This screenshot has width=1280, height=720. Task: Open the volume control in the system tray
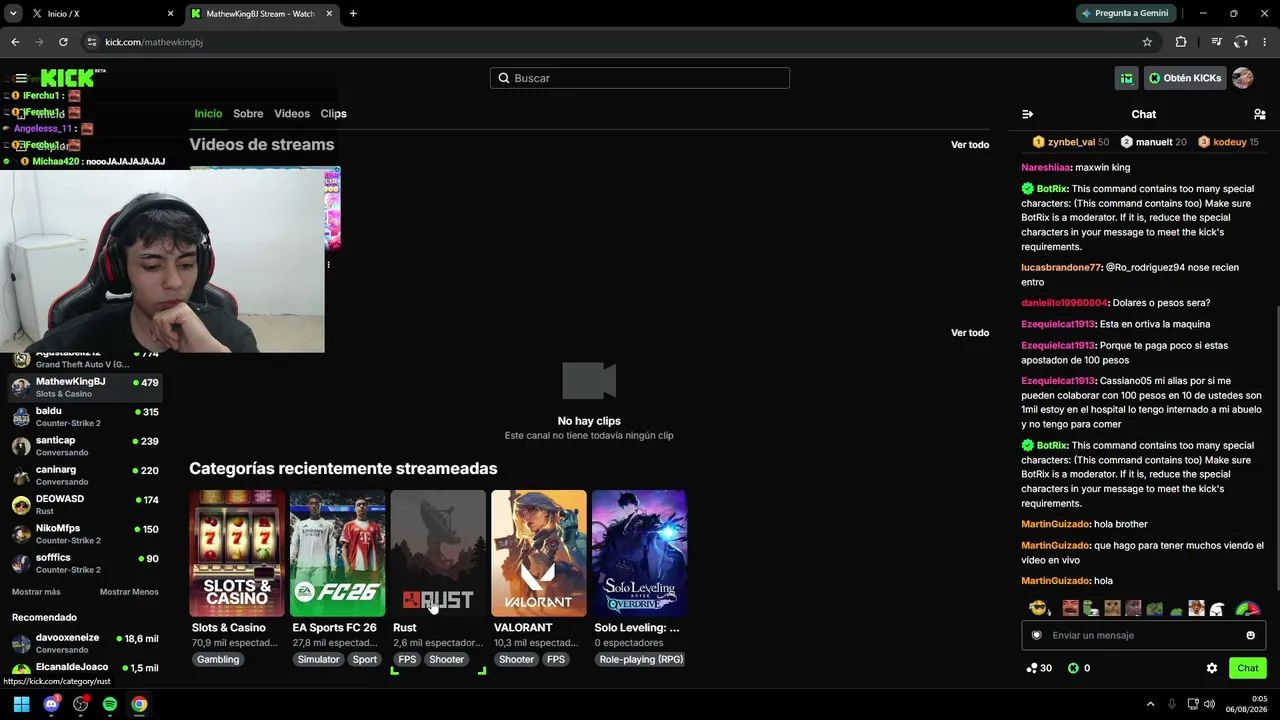click(x=1209, y=704)
